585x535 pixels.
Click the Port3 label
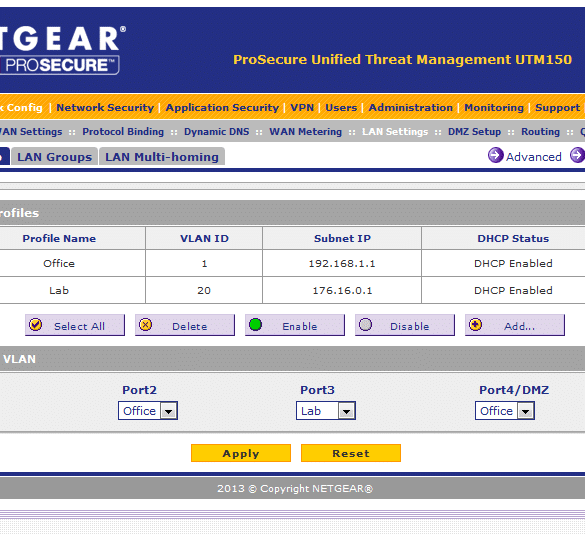pyautogui.click(x=317, y=390)
